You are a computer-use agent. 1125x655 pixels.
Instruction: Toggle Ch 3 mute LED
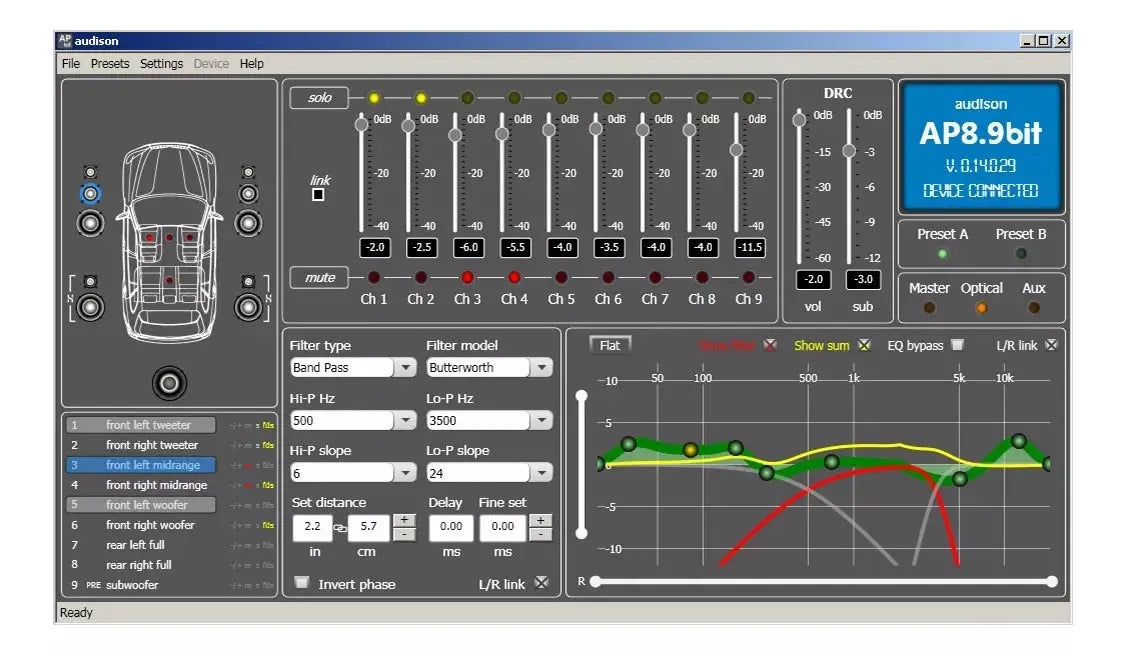tap(467, 277)
